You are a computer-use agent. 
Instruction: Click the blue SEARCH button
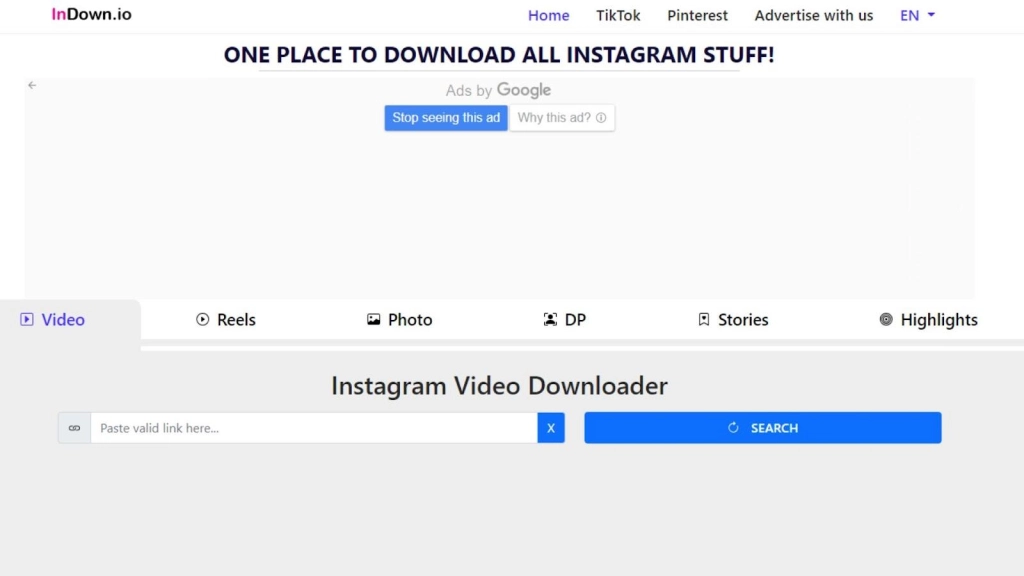click(763, 428)
